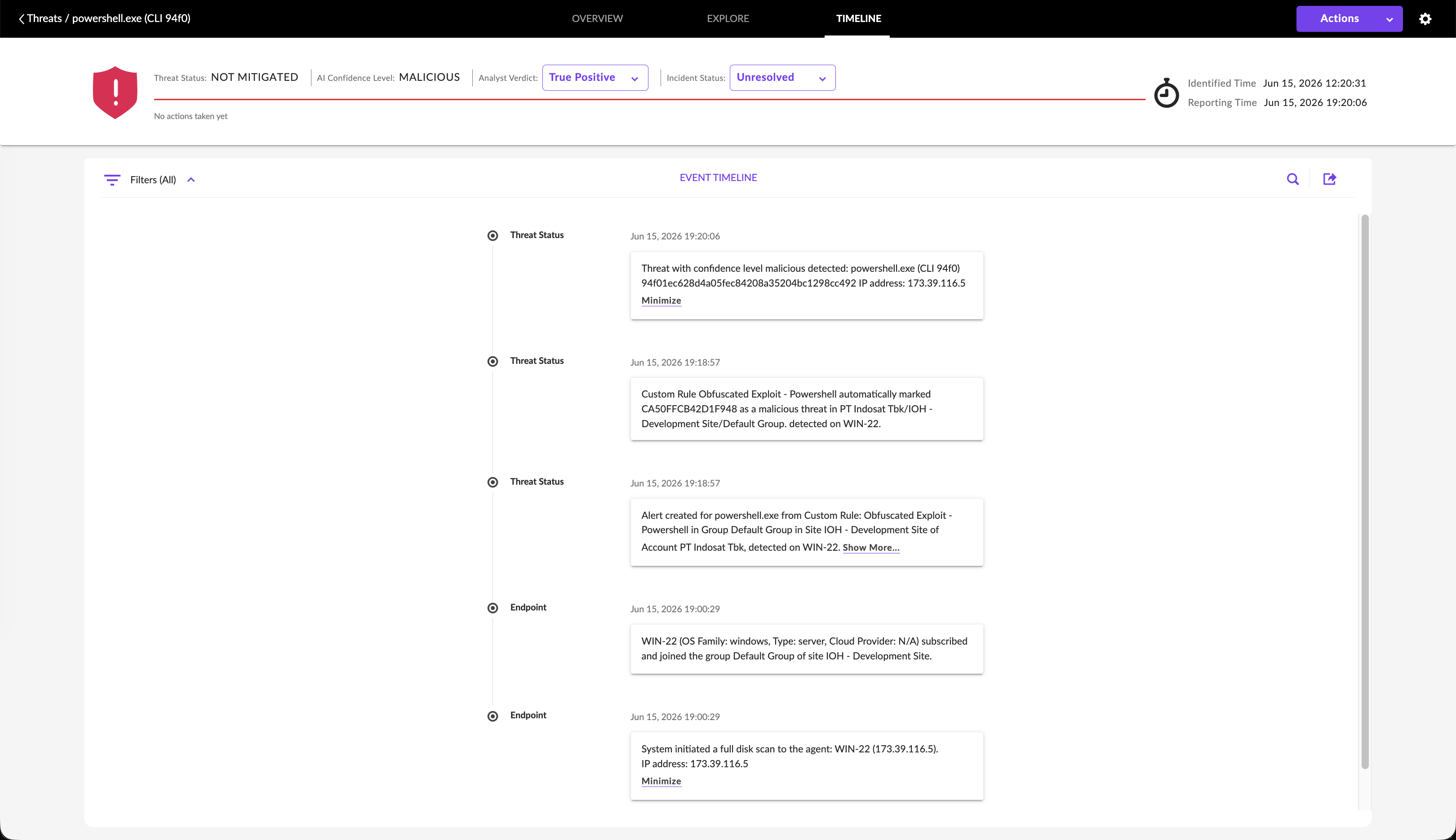
Task: Open the Analyst Verdict True Positive dropdown
Action: (x=595, y=78)
